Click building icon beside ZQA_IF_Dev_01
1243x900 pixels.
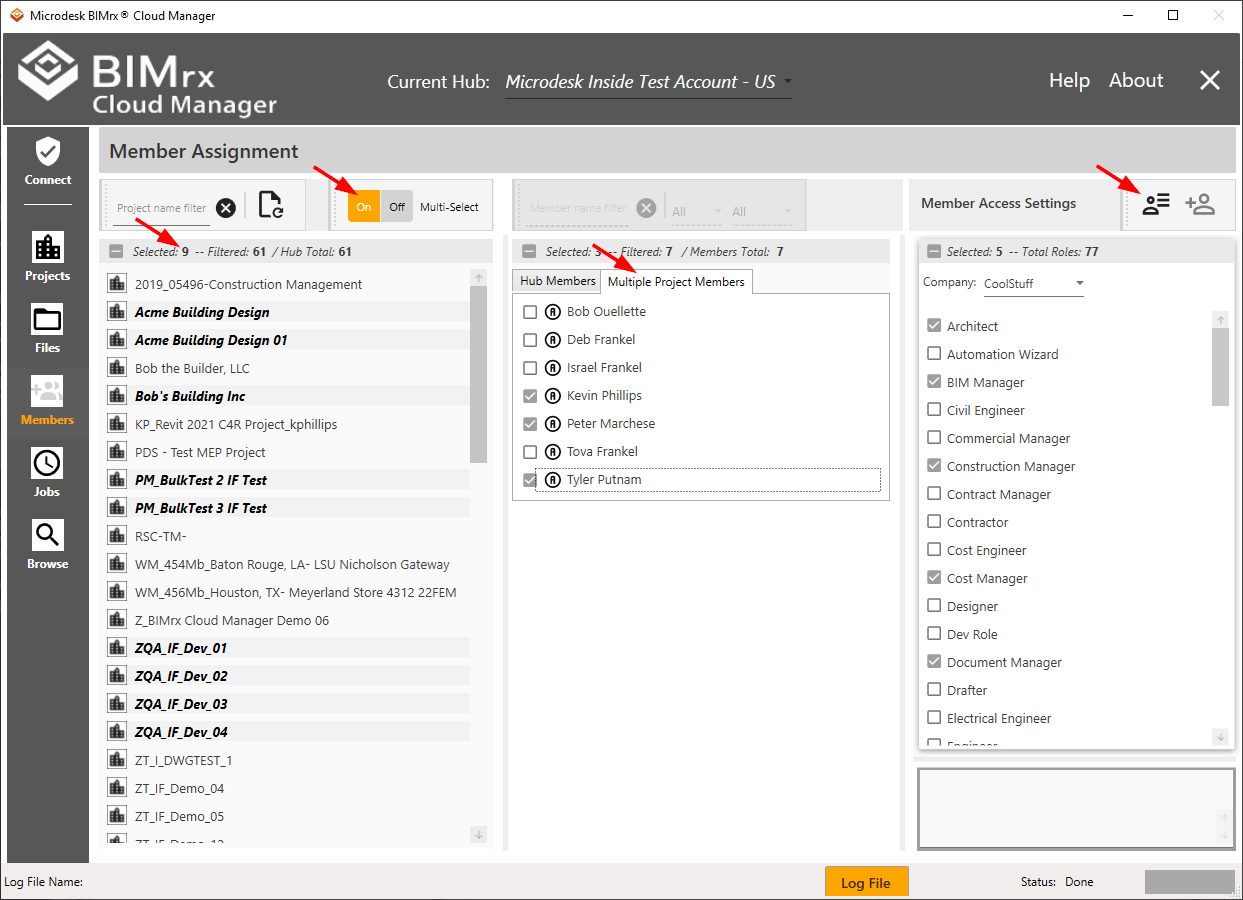tap(117, 648)
